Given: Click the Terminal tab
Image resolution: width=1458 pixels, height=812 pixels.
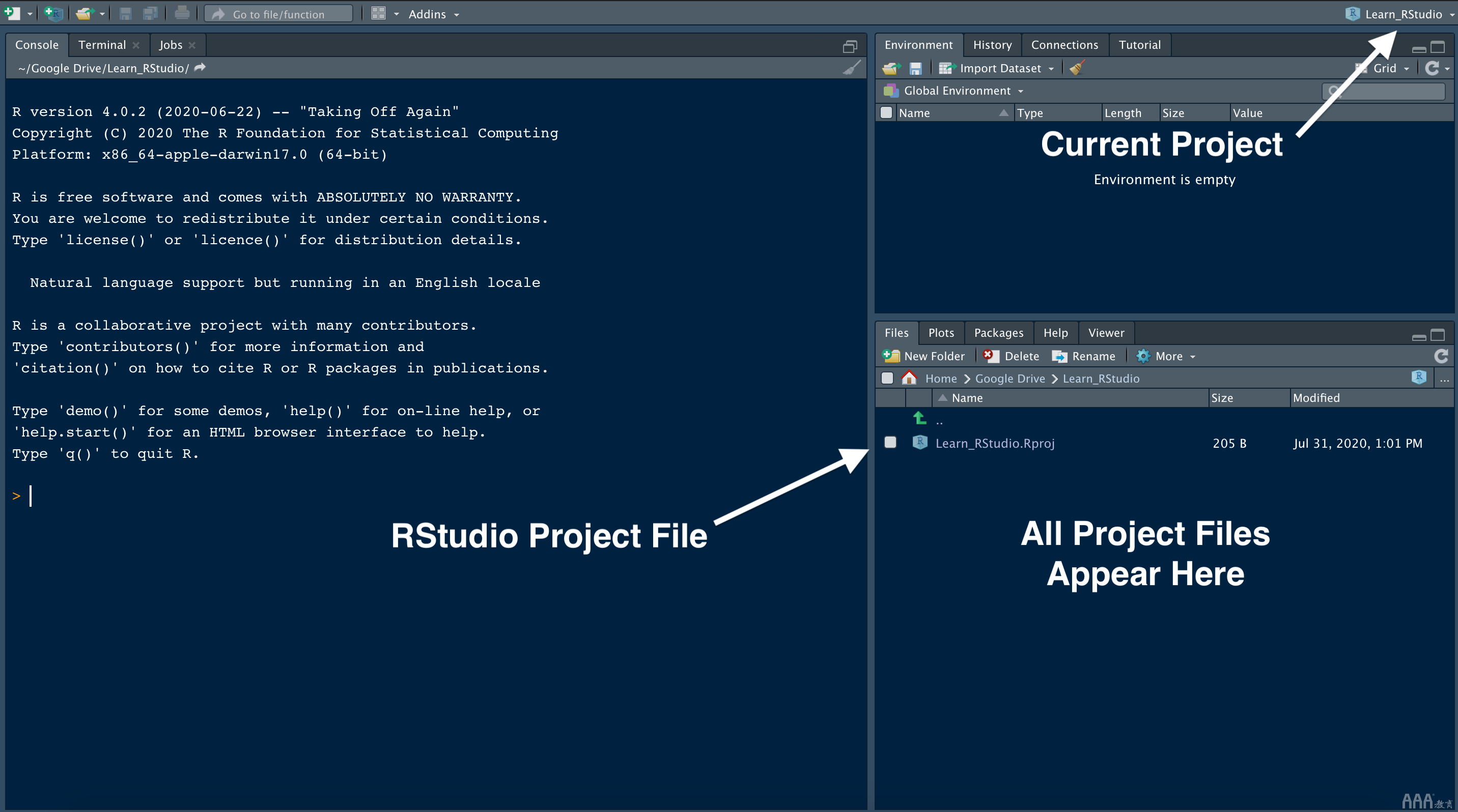Looking at the screenshot, I should (101, 44).
